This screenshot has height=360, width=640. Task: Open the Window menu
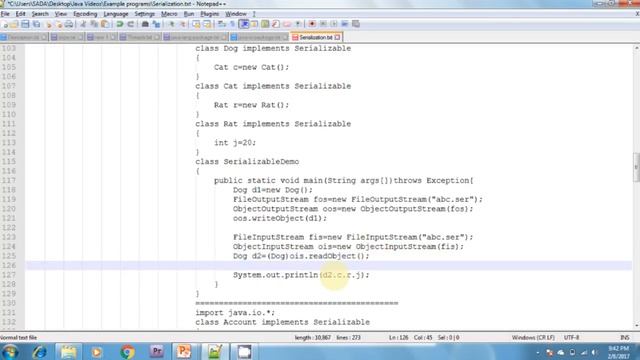[x=236, y=14]
